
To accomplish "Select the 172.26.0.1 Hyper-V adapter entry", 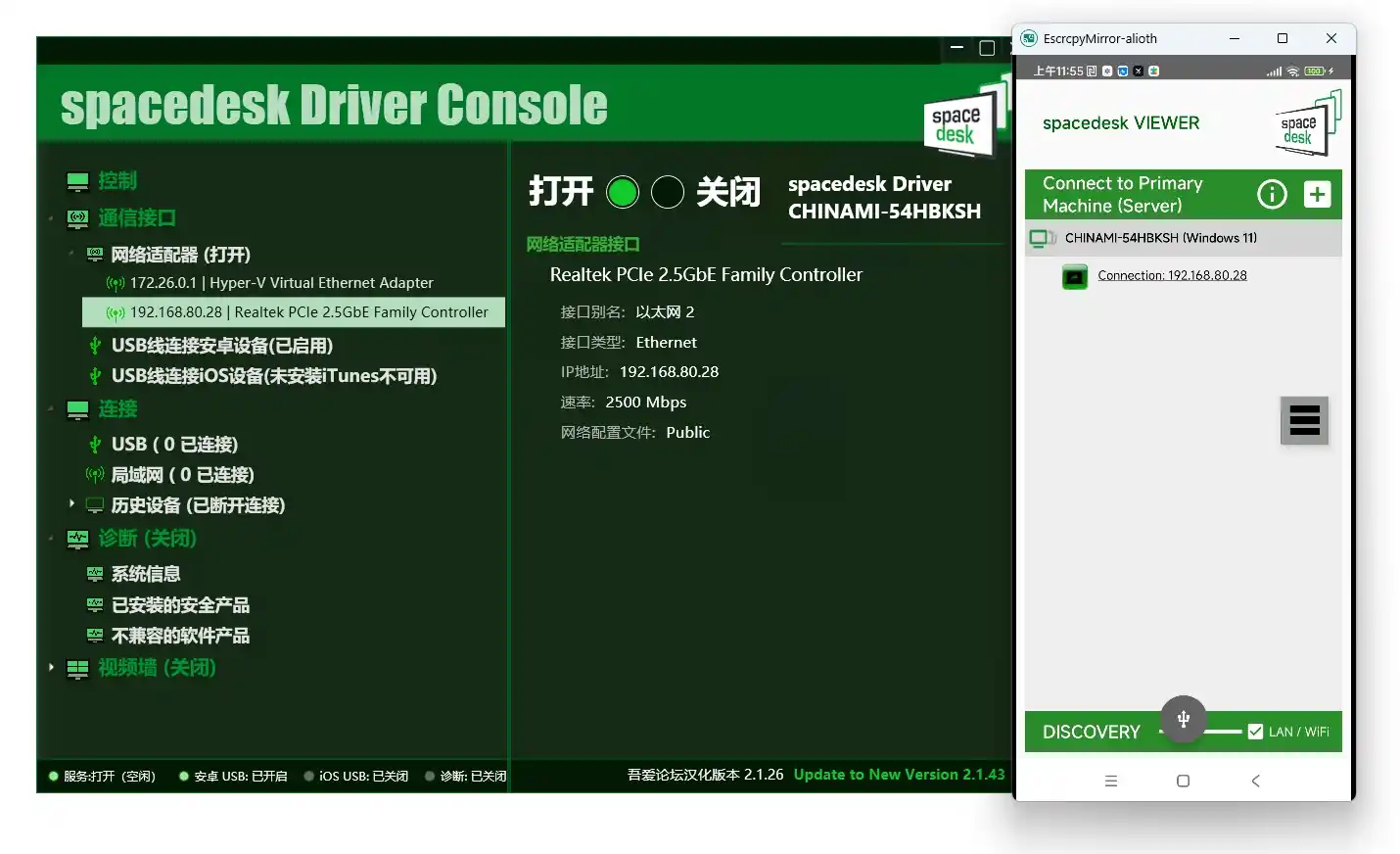I will 281,283.
